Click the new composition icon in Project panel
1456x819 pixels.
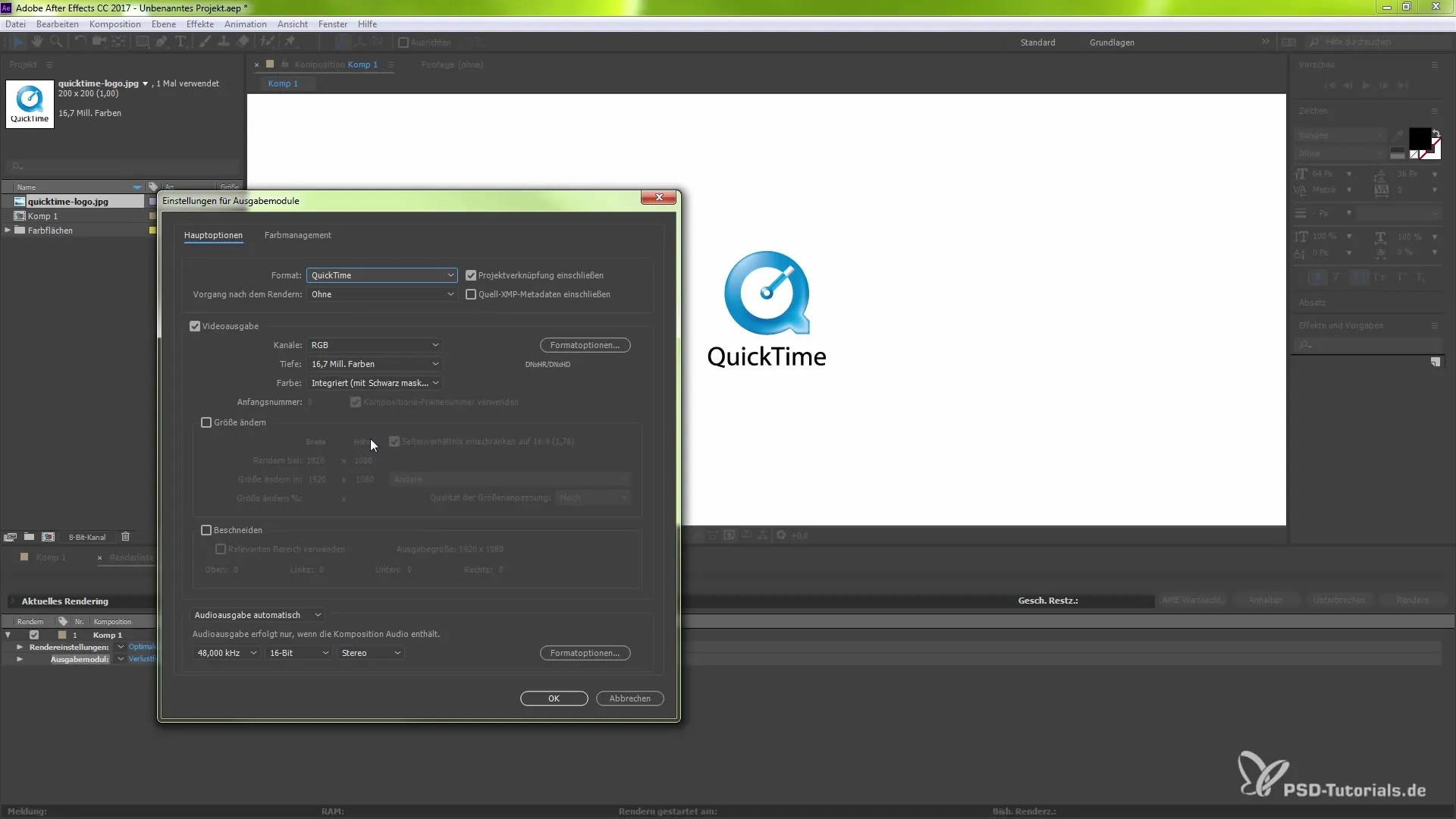point(49,537)
